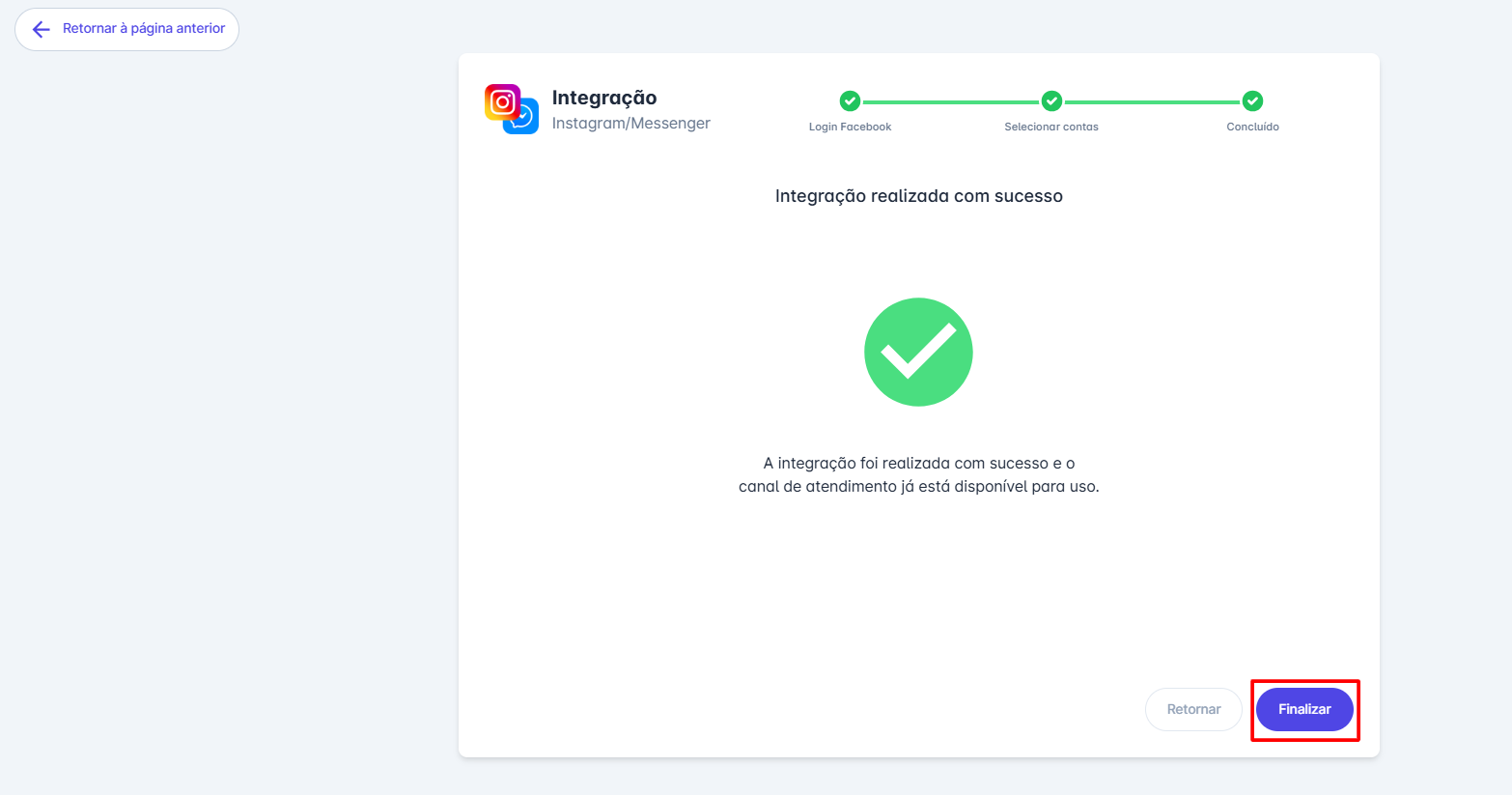Image resolution: width=1512 pixels, height=795 pixels.
Task: Click the "A integração foi realizada" message line
Action: [918, 464]
